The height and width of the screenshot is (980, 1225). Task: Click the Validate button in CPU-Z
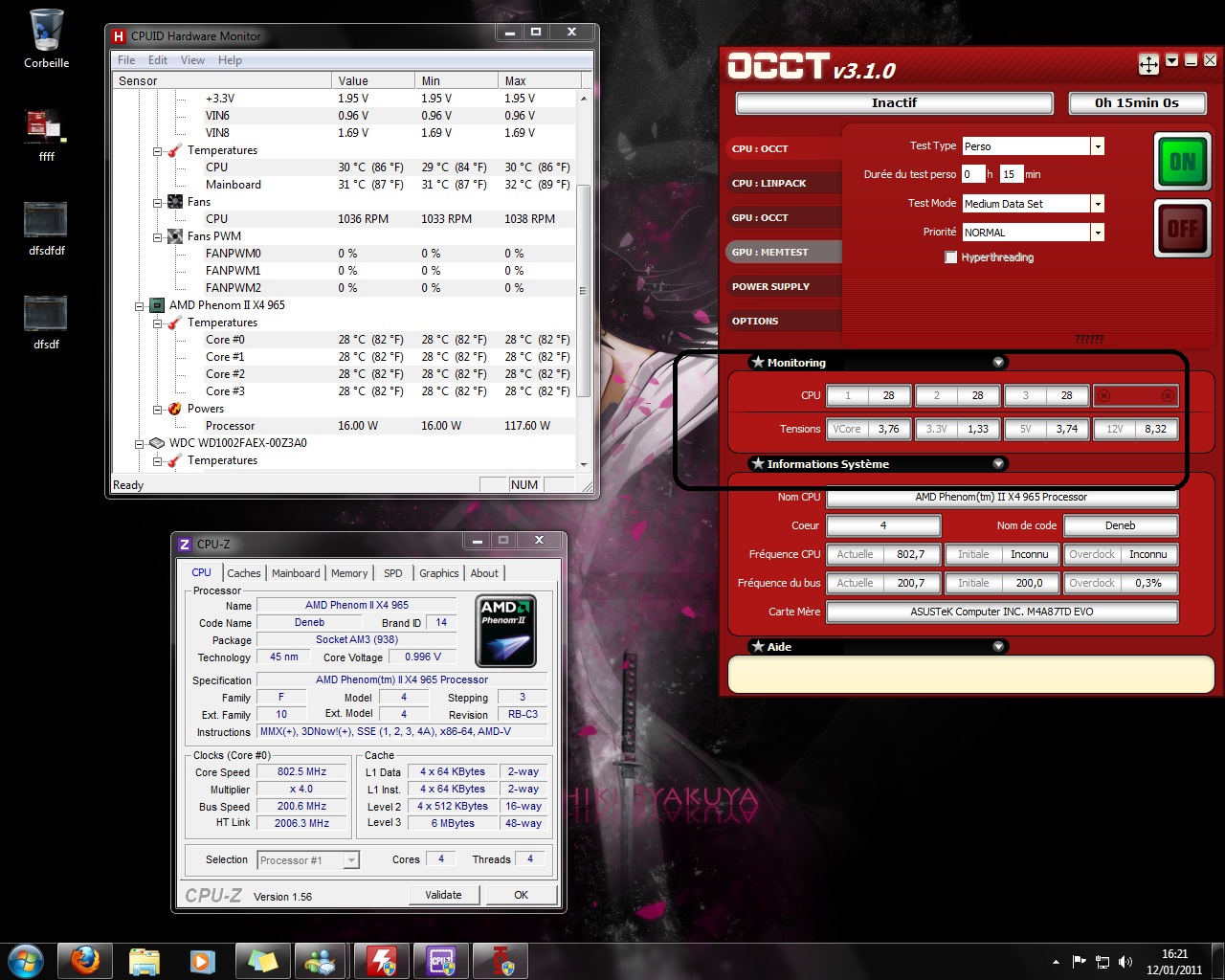point(443,895)
